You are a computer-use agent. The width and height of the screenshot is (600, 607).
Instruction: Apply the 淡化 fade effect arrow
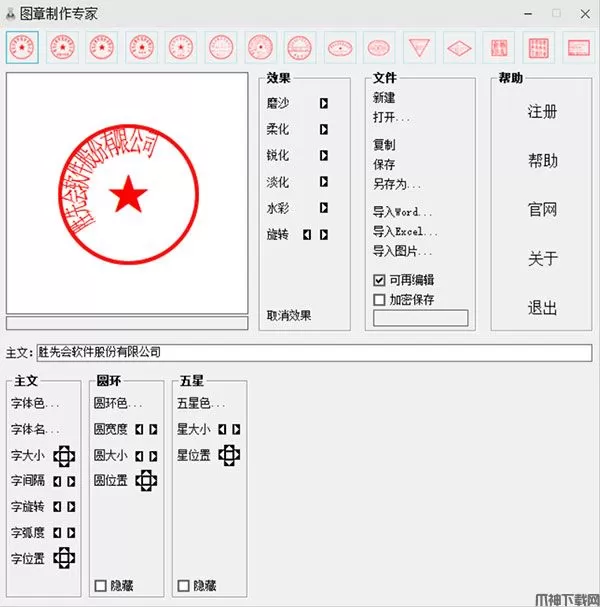[324, 182]
